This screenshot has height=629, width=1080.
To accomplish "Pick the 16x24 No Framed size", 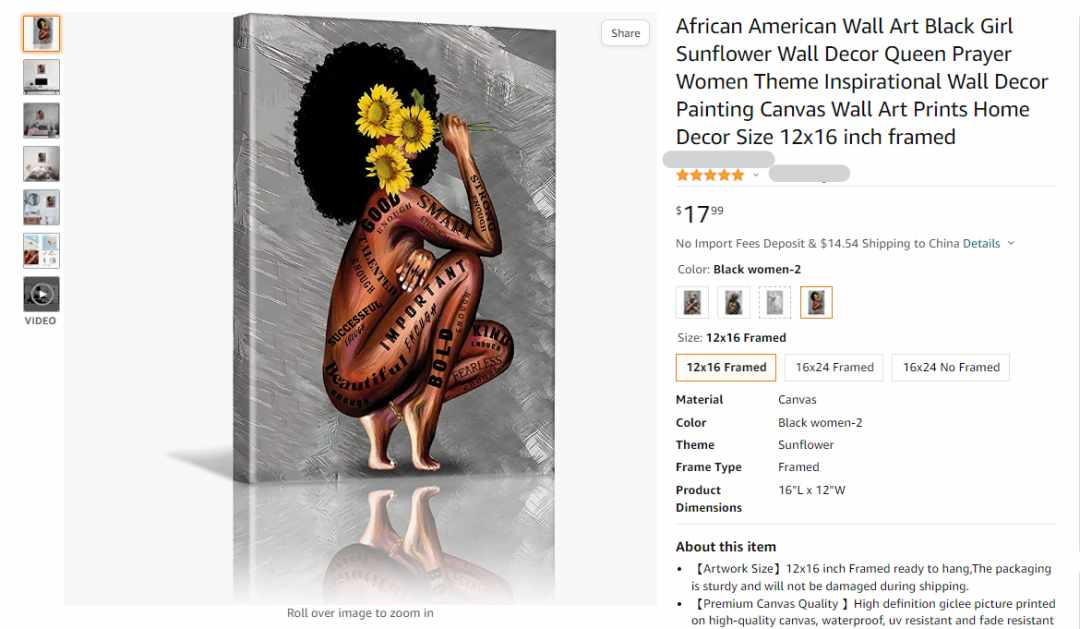I will (x=951, y=367).
